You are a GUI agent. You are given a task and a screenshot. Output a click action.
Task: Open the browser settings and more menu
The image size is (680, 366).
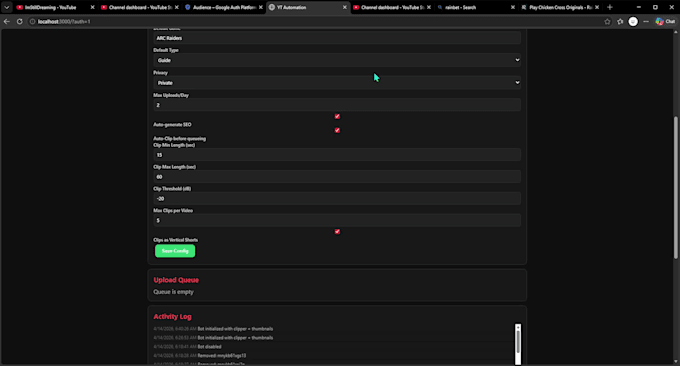(646, 21)
